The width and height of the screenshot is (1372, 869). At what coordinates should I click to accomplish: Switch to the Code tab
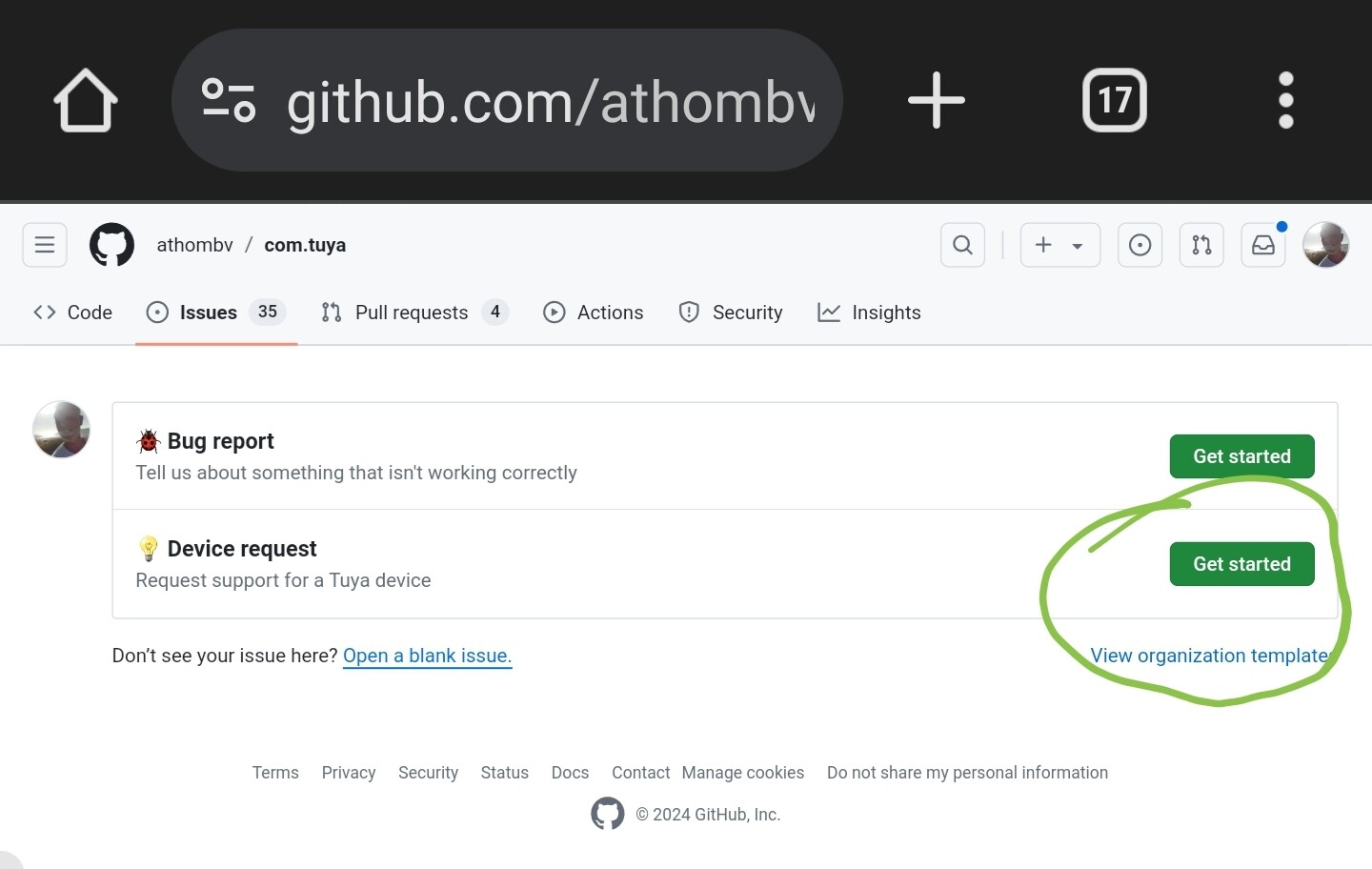(72, 313)
